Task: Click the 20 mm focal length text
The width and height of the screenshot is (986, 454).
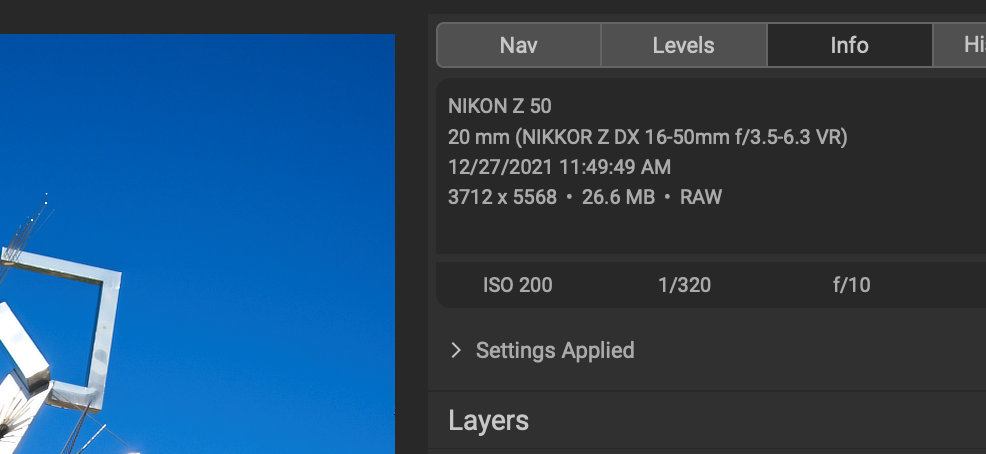Action: (473, 137)
